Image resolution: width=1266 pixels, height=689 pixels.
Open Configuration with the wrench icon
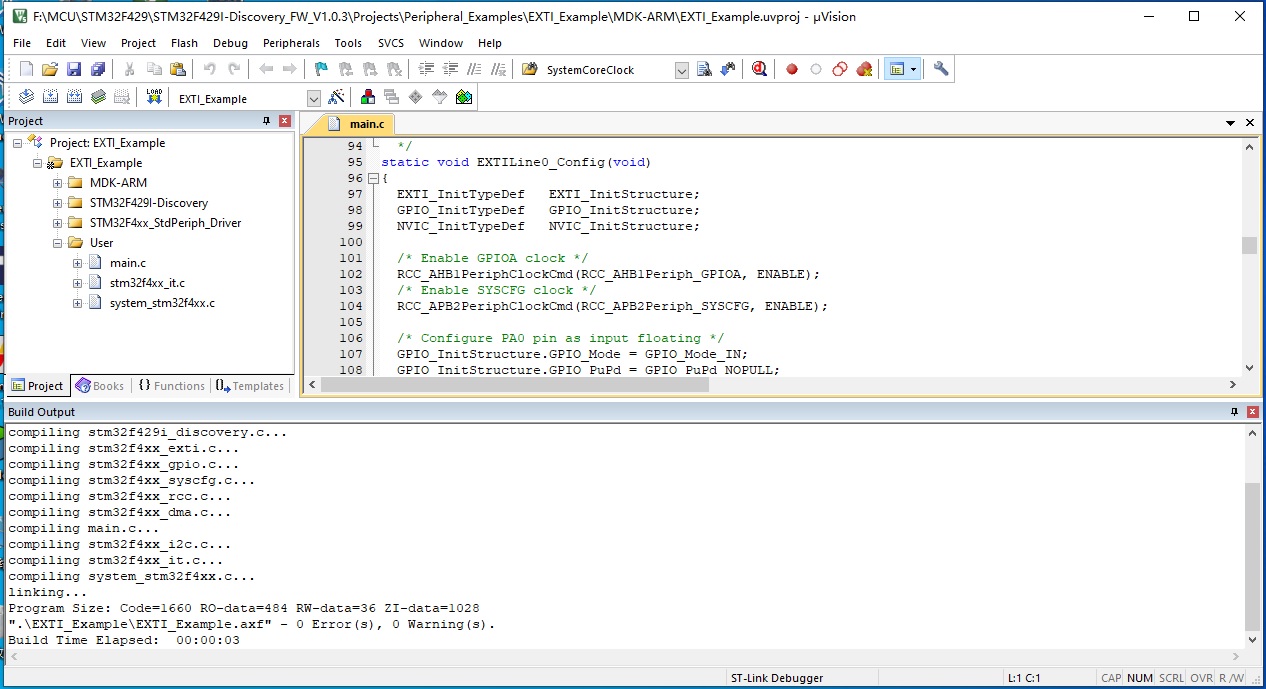click(x=941, y=69)
